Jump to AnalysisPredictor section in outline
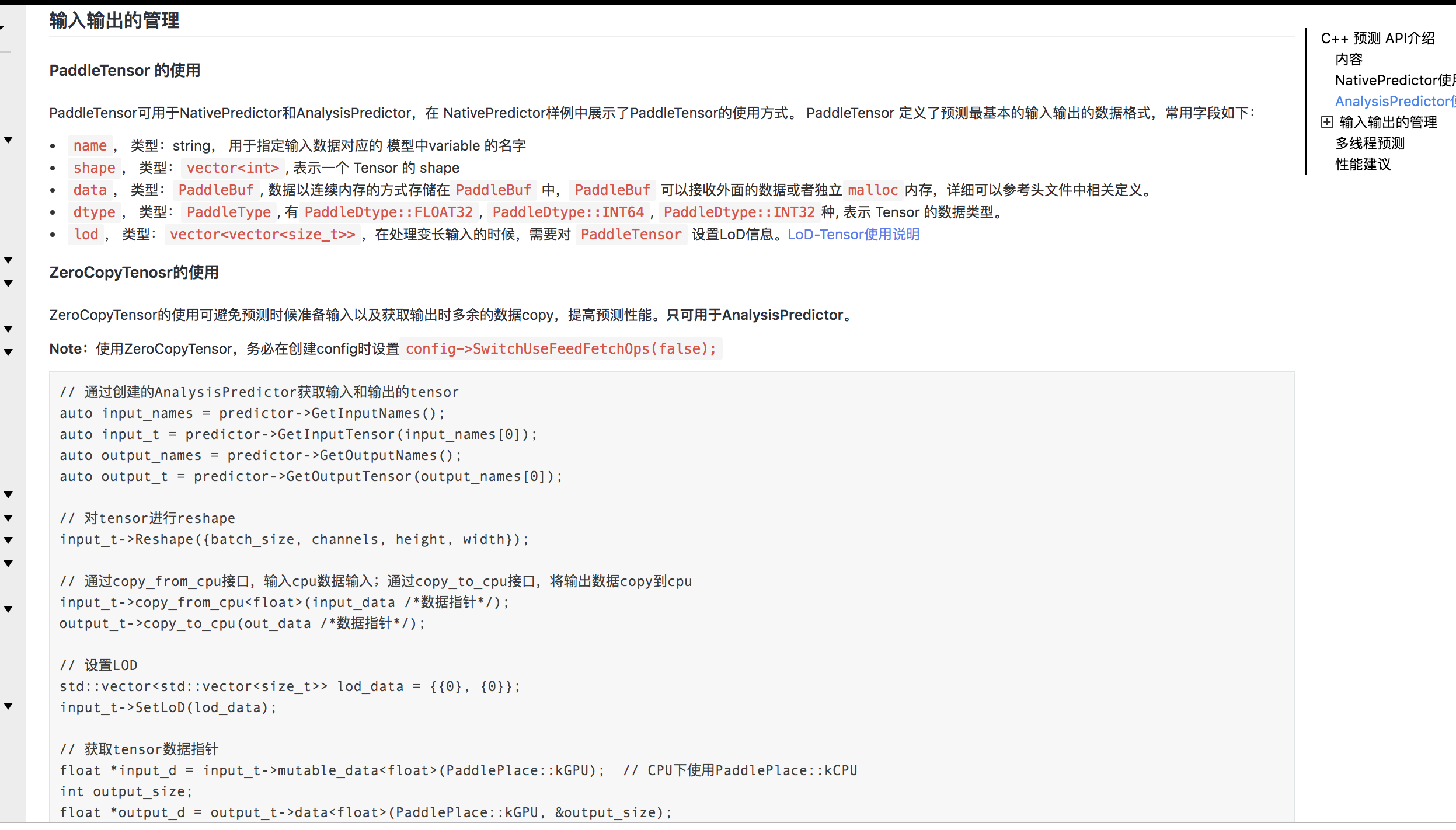Screen dimensions: 1456x830 [x=1394, y=102]
